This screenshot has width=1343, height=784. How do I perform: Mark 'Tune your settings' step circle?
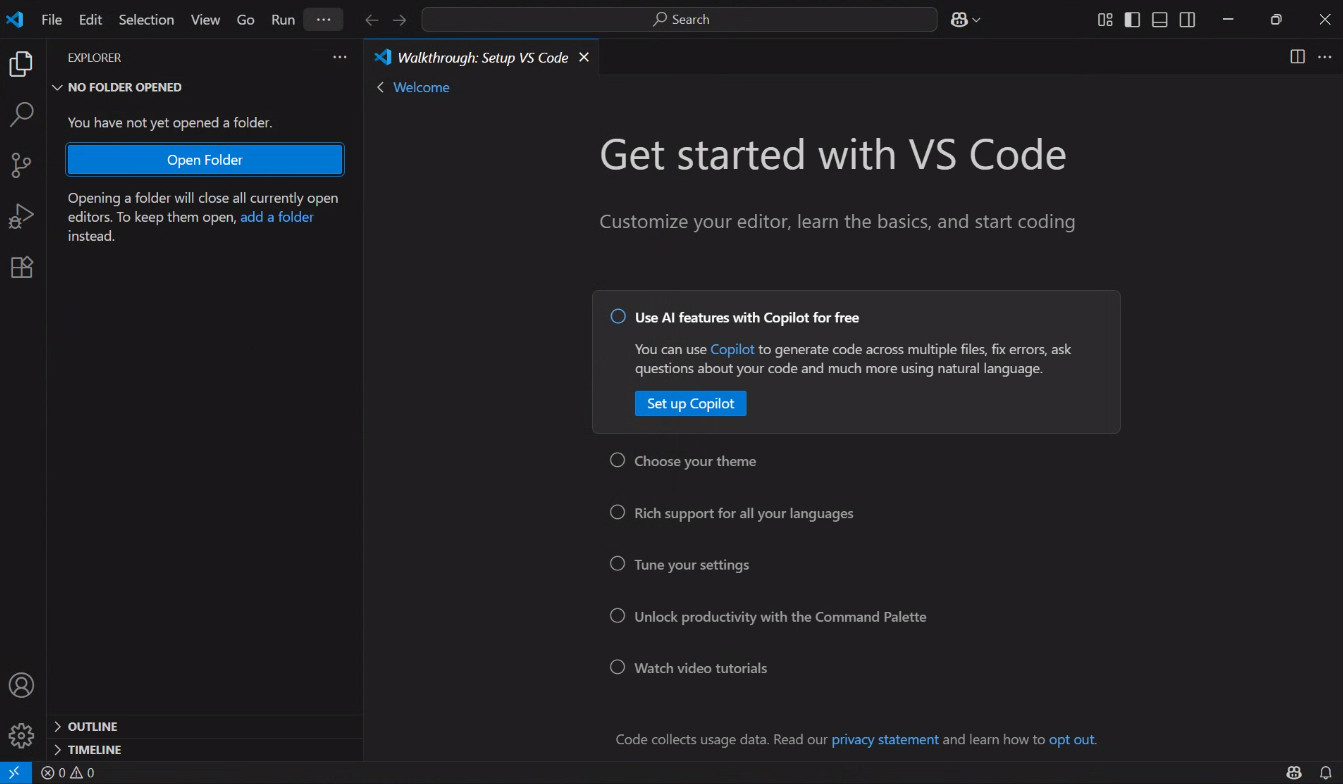[x=618, y=564]
